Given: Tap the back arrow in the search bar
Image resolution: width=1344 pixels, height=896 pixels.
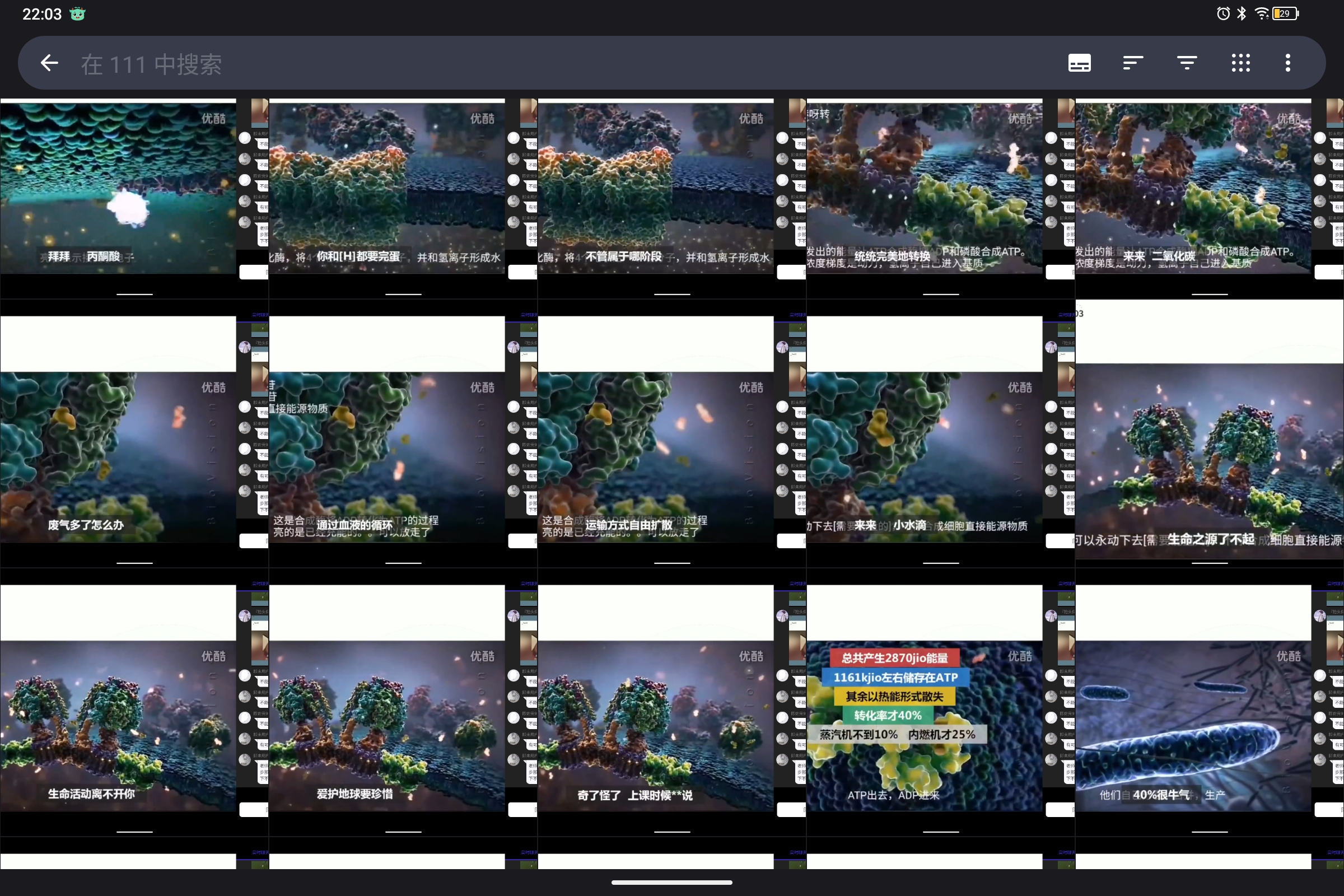Looking at the screenshot, I should pyautogui.click(x=50, y=63).
